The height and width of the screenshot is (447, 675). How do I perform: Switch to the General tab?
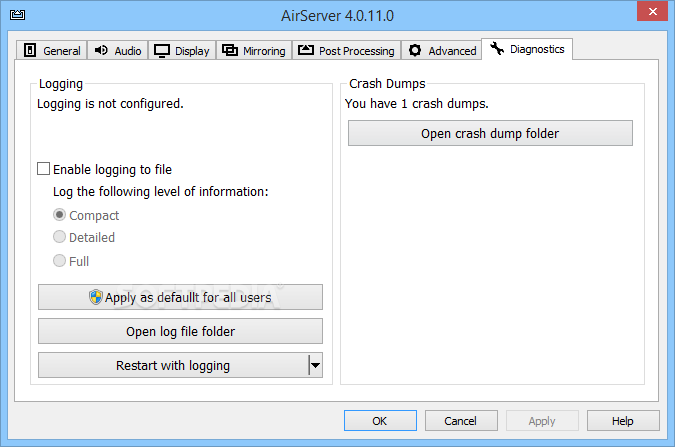(52, 50)
